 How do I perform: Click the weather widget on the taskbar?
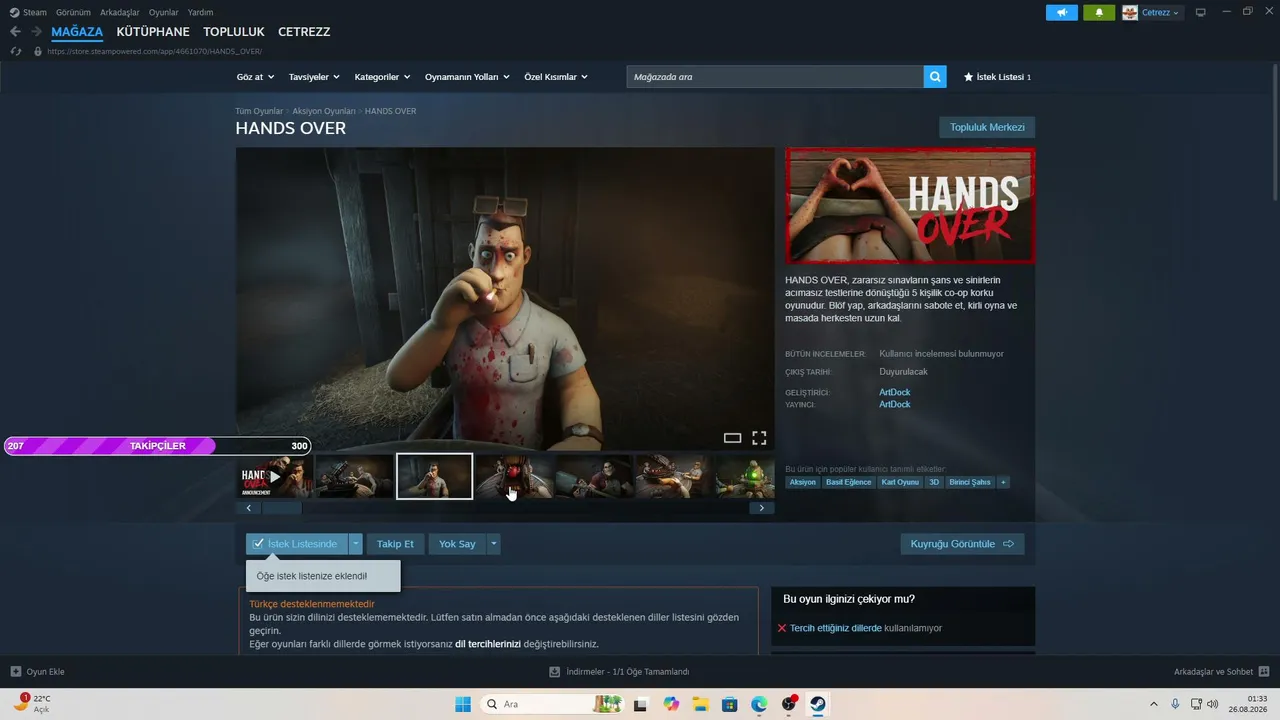point(32,704)
